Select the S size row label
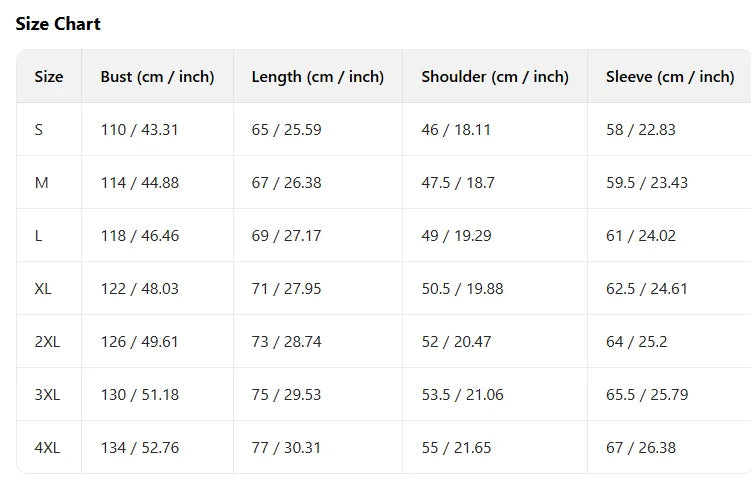 pyautogui.click(x=39, y=130)
